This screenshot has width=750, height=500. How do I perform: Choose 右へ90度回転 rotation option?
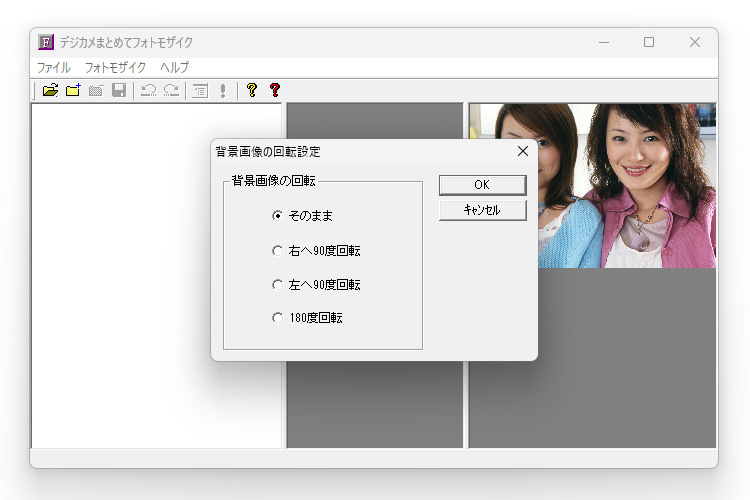(x=278, y=250)
